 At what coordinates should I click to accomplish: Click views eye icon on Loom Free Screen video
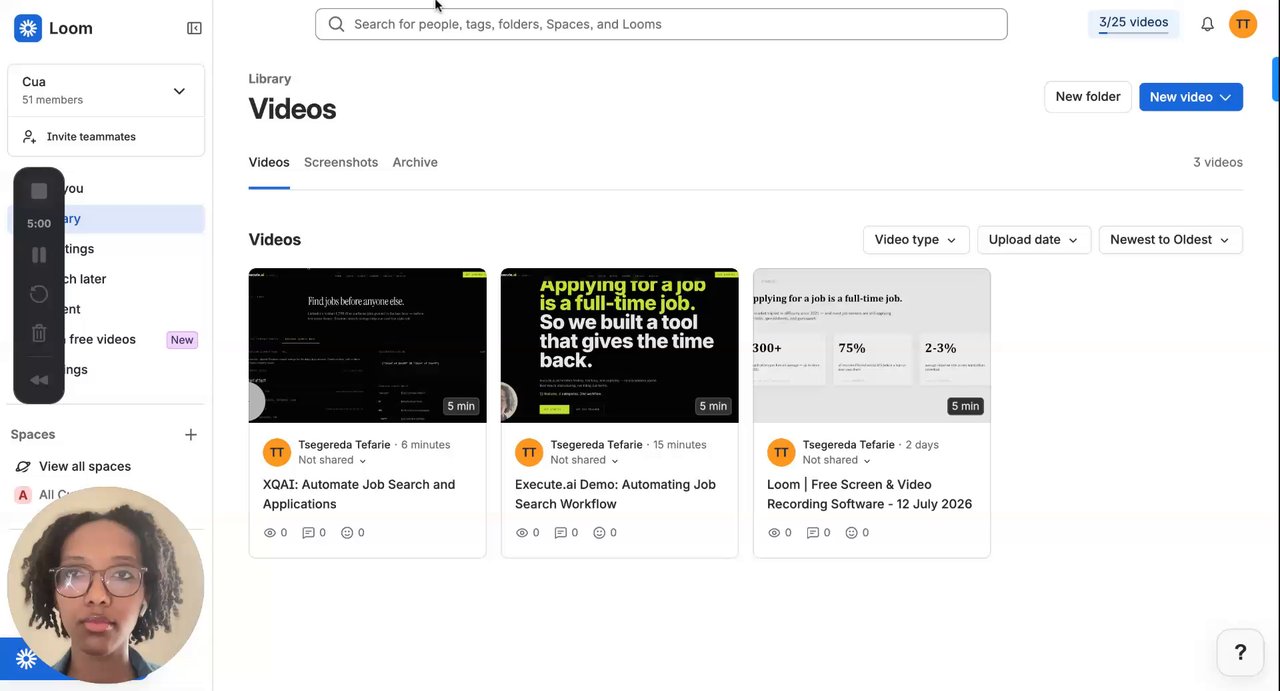point(774,533)
